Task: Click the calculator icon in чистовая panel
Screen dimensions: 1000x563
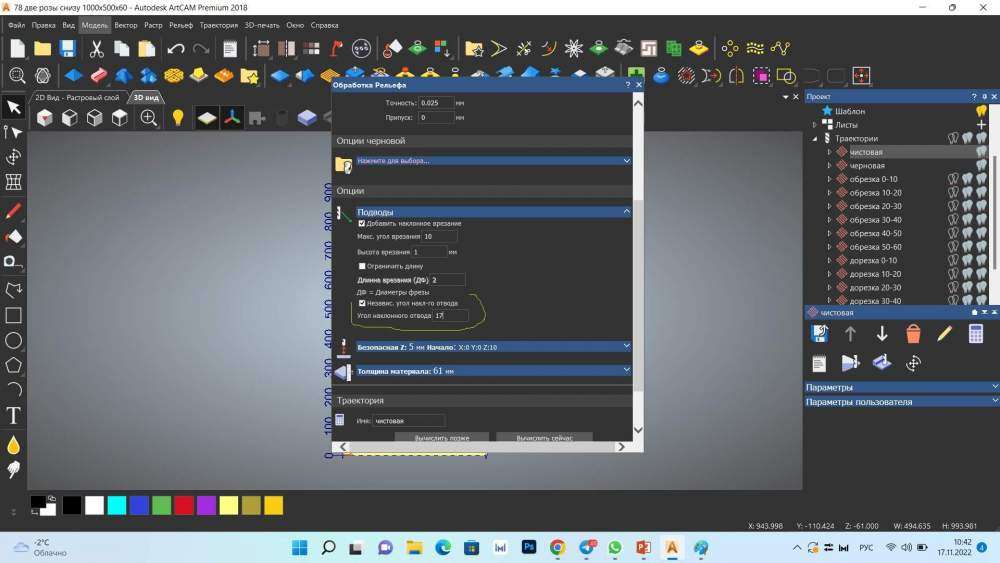Action: [x=976, y=335]
